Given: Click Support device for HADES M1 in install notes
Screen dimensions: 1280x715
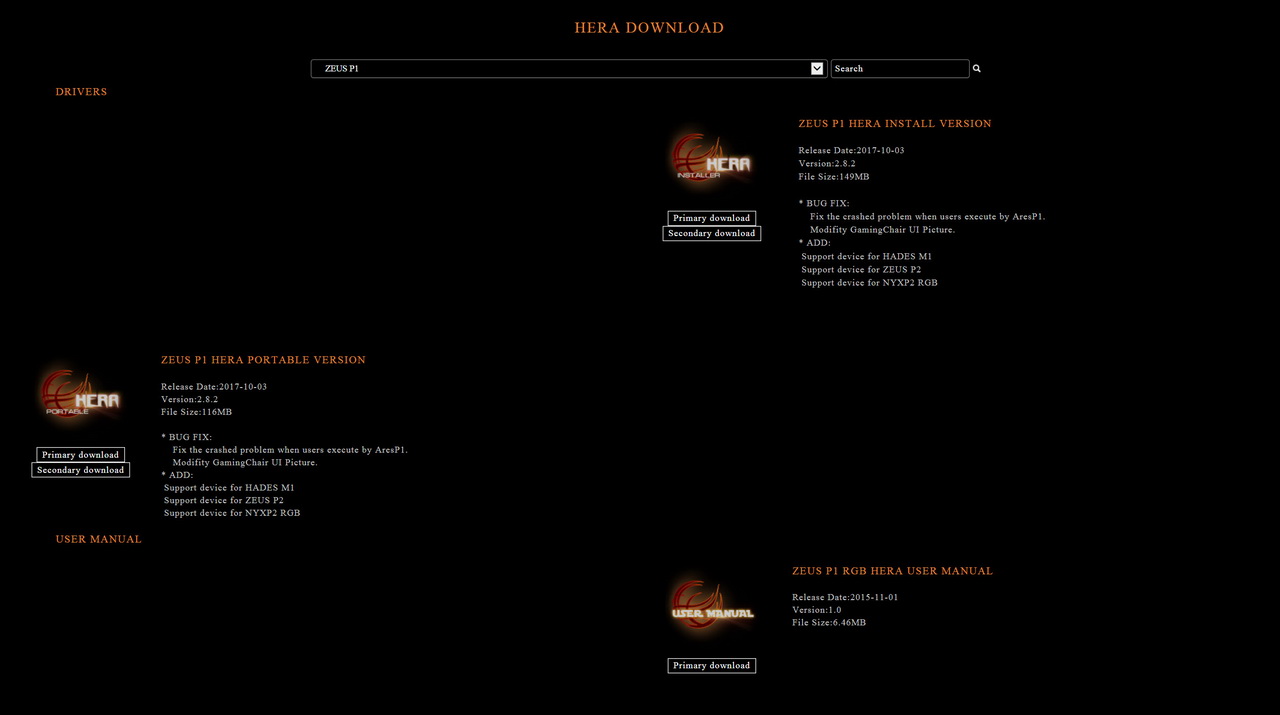Looking at the screenshot, I should pyautogui.click(x=866, y=257).
